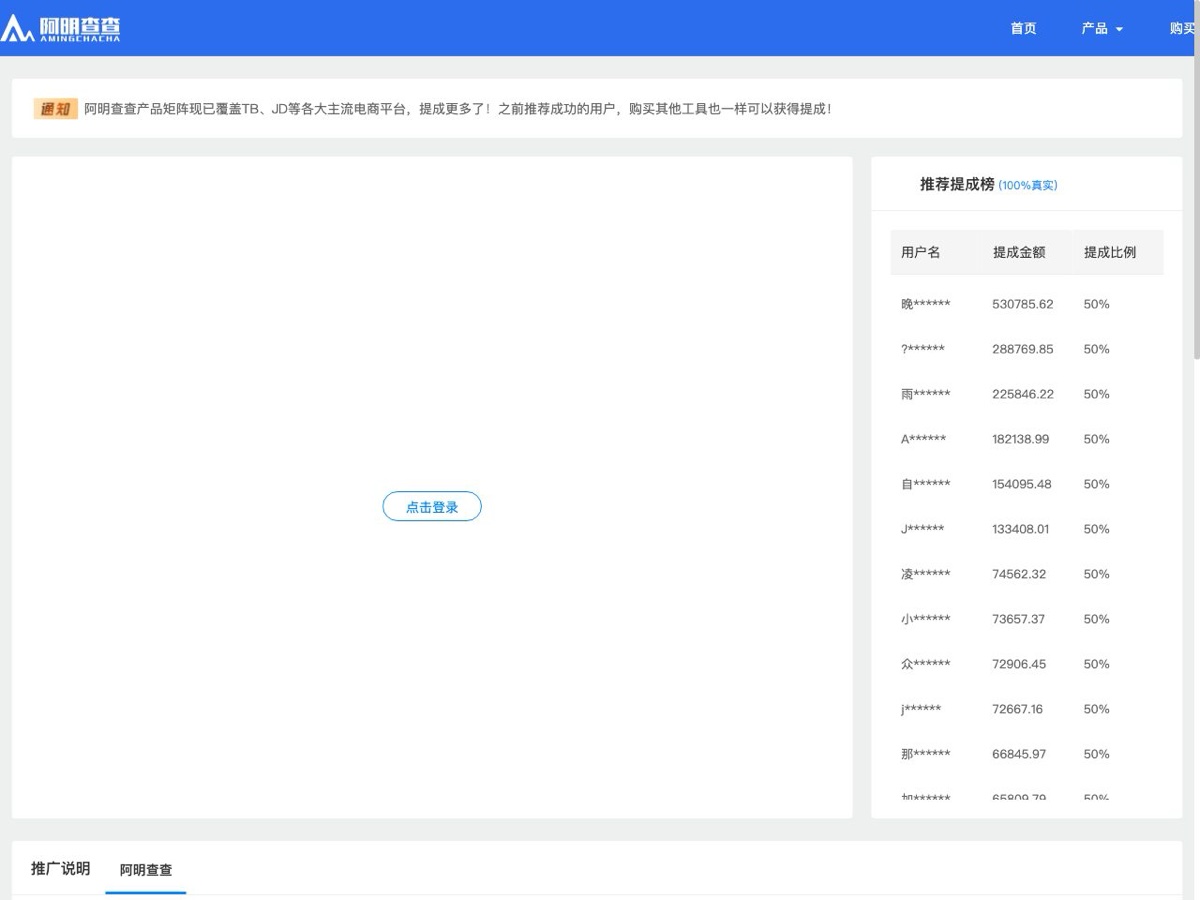
Task: Select the 阿明查查 tab under 推广说明
Action: point(146,870)
